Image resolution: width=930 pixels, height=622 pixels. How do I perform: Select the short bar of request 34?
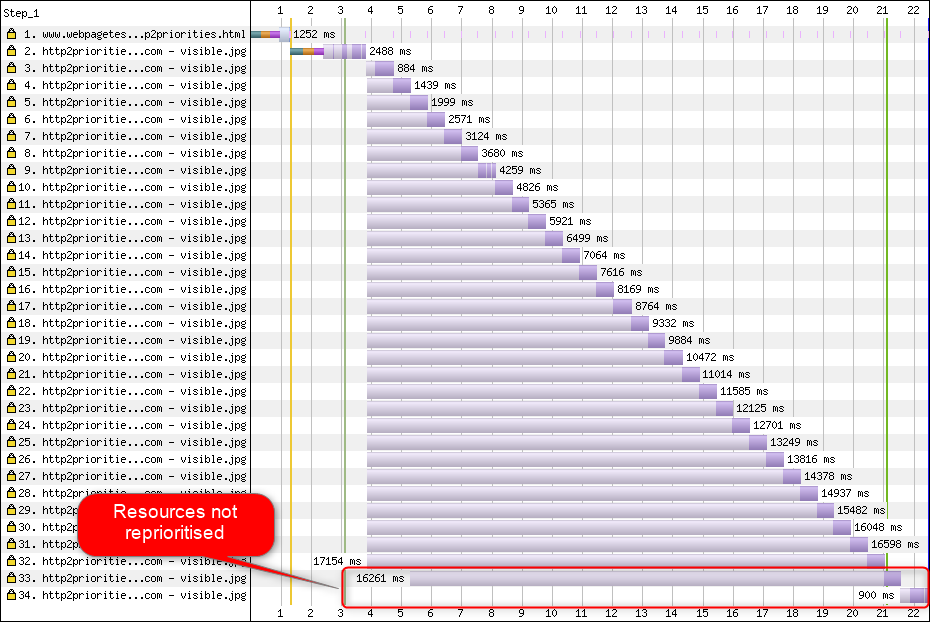click(913, 595)
